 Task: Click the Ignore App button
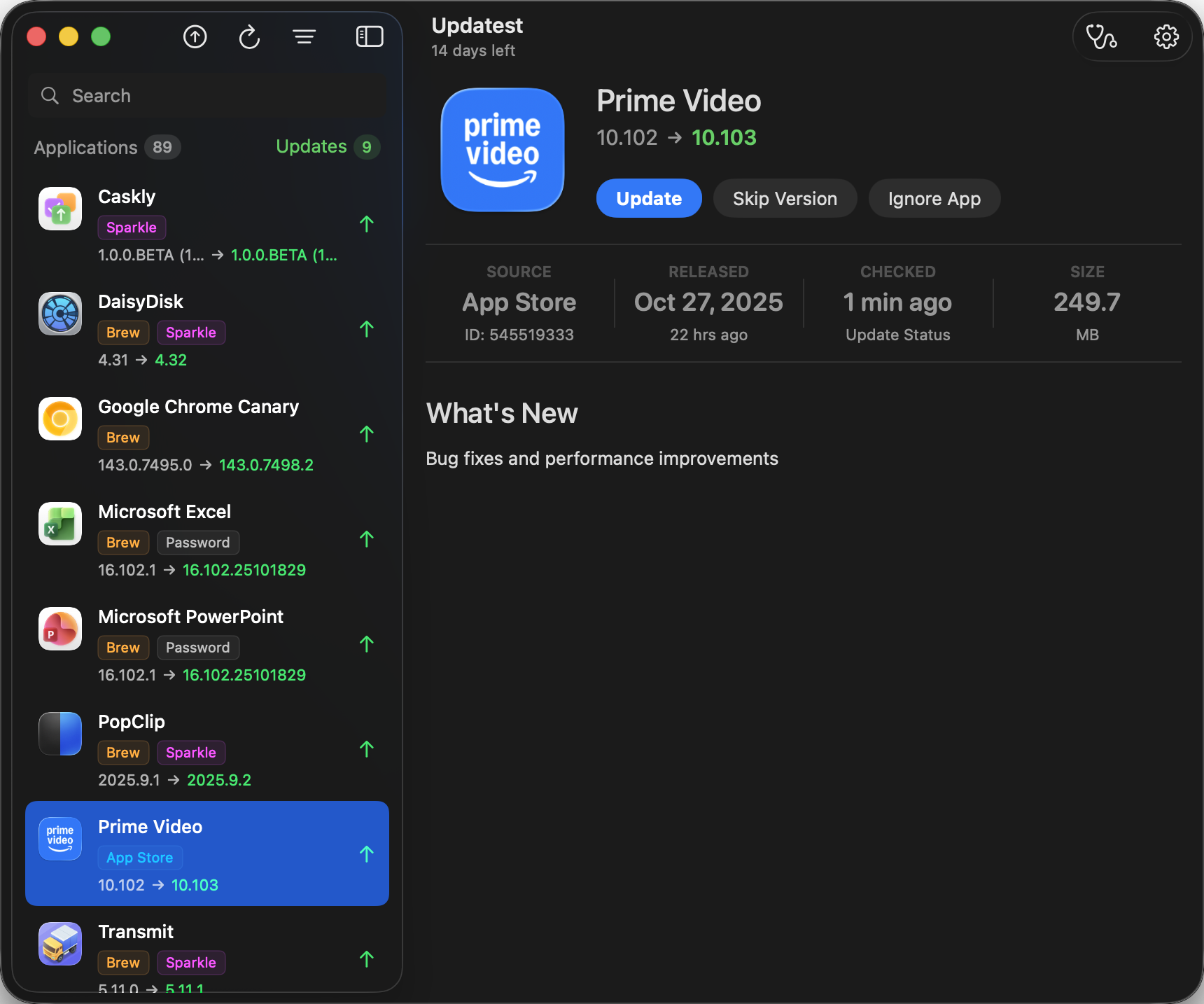pyautogui.click(x=934, y=198)
